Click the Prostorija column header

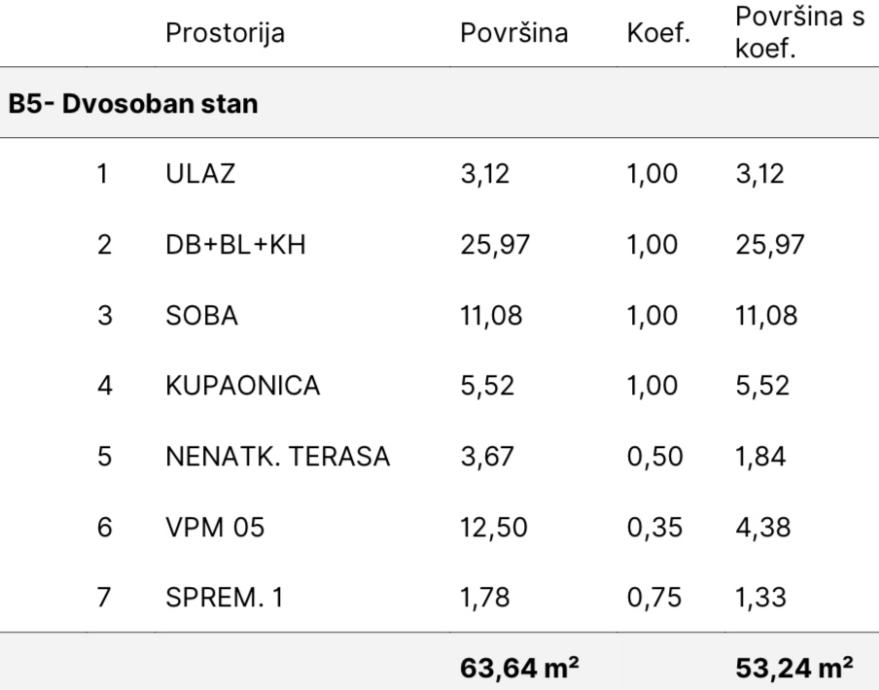pos(225,33)
